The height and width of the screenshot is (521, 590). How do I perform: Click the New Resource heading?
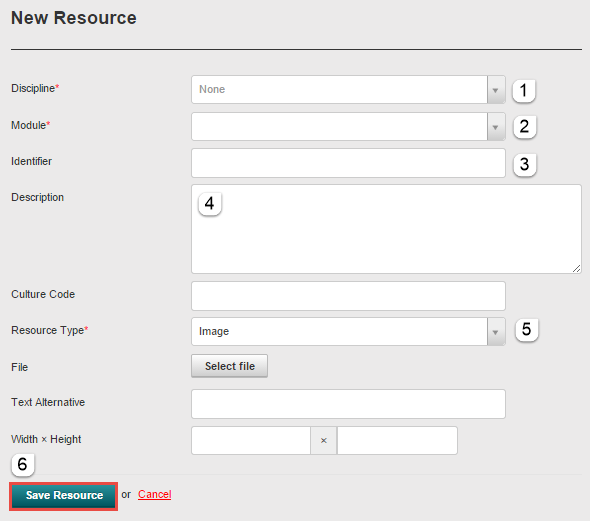point(74,18)
